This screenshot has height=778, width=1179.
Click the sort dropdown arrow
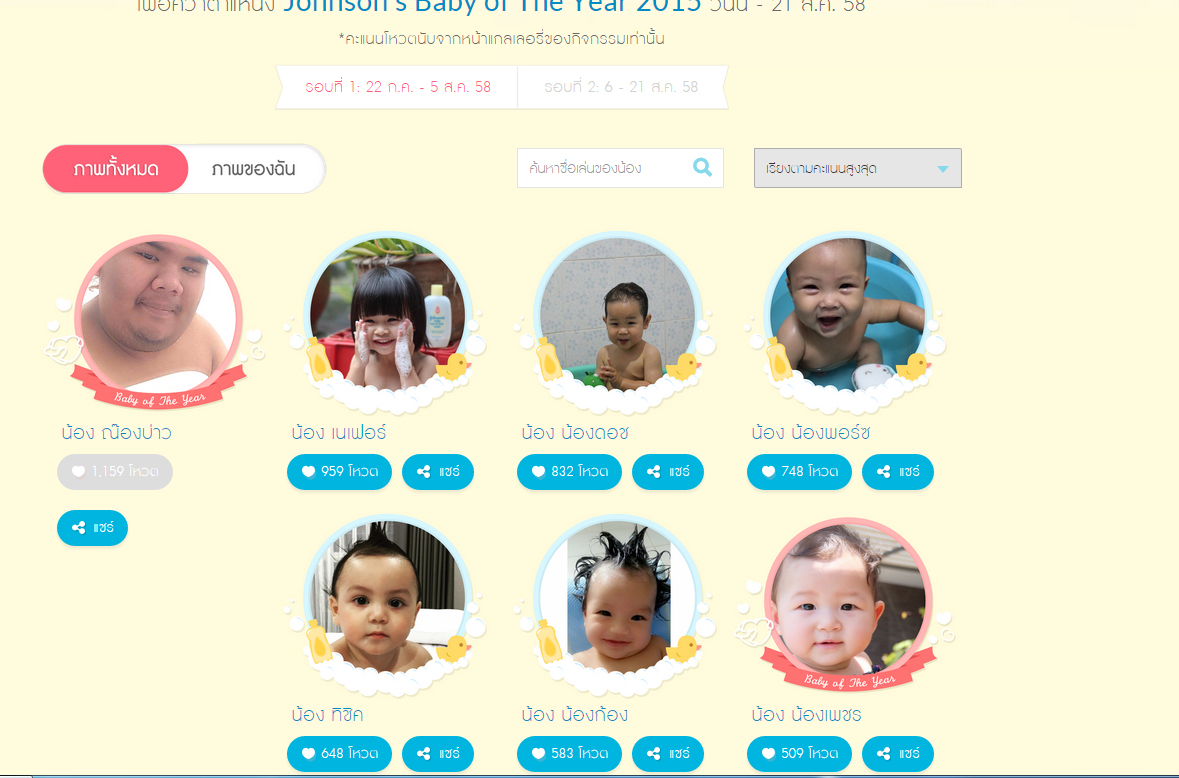click(943, 168)
